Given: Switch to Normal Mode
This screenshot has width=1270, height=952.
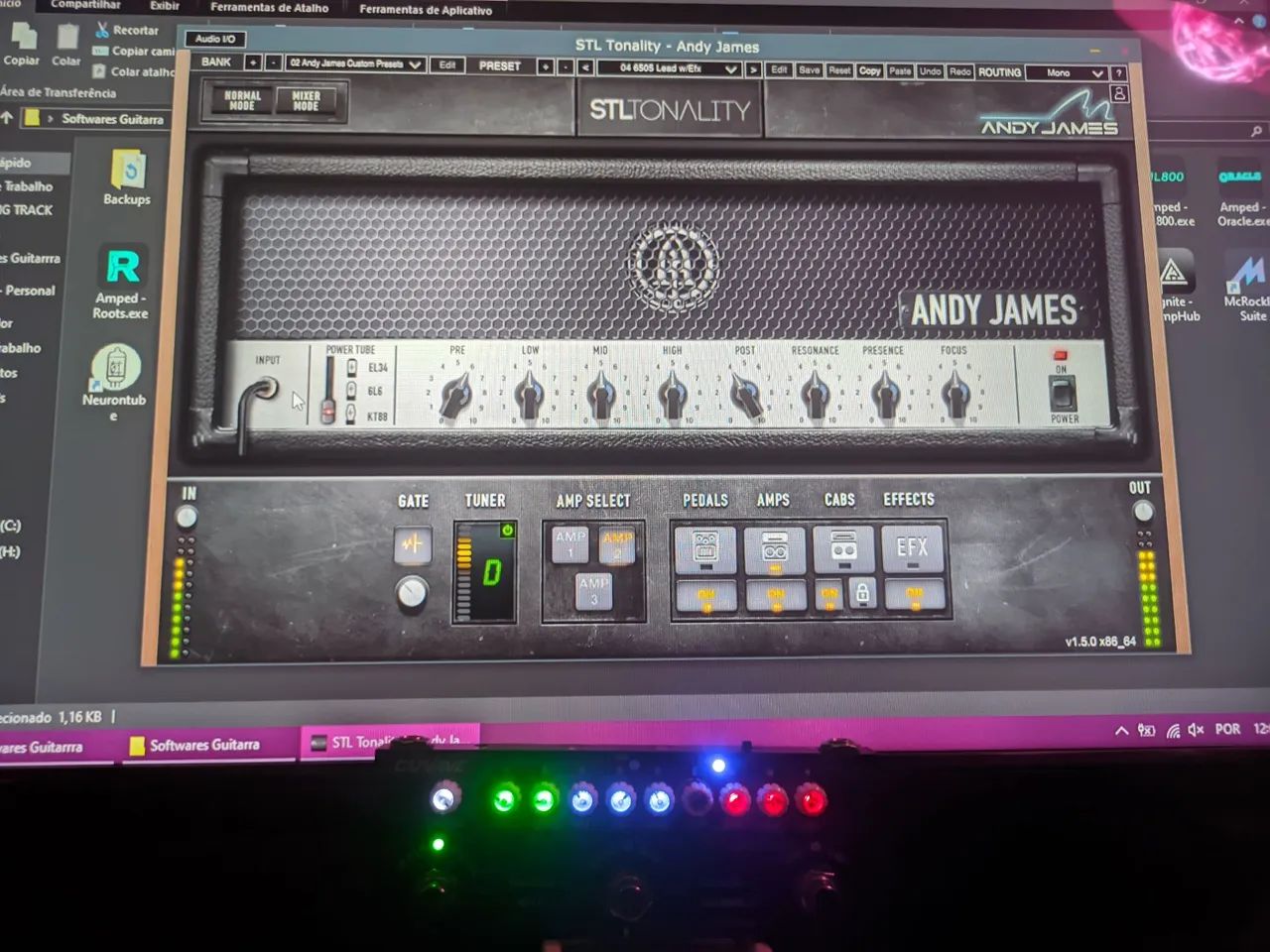Looking at the screenshot, I should coord(242,100).
